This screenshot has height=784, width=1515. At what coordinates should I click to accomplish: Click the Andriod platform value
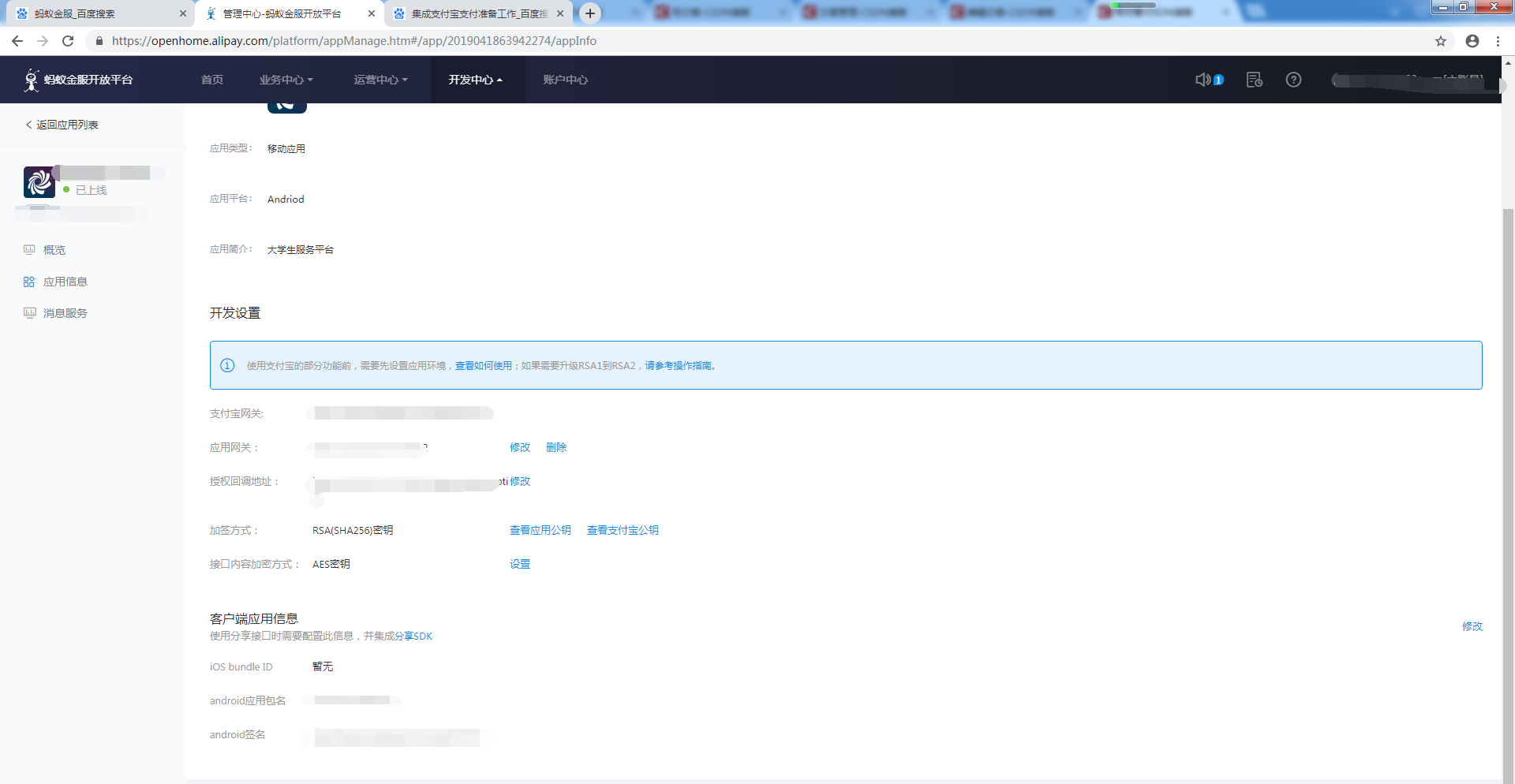[286, 200]
